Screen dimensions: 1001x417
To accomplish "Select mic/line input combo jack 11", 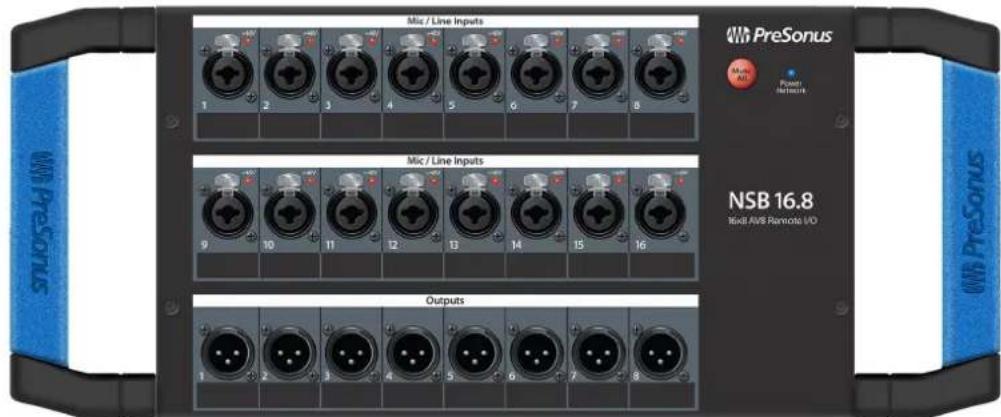I will [x=351, y=215].
